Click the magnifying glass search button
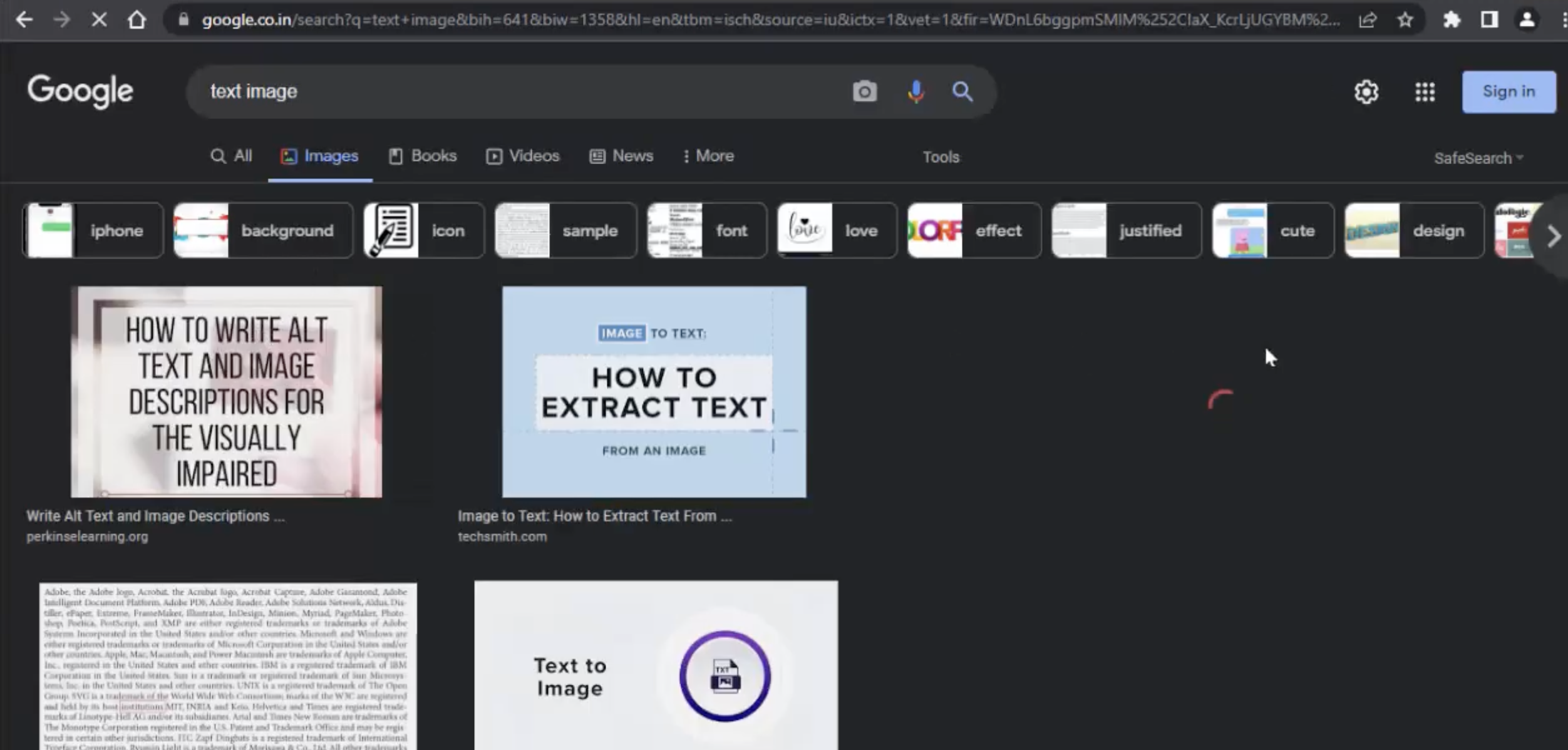 [962, 91]
